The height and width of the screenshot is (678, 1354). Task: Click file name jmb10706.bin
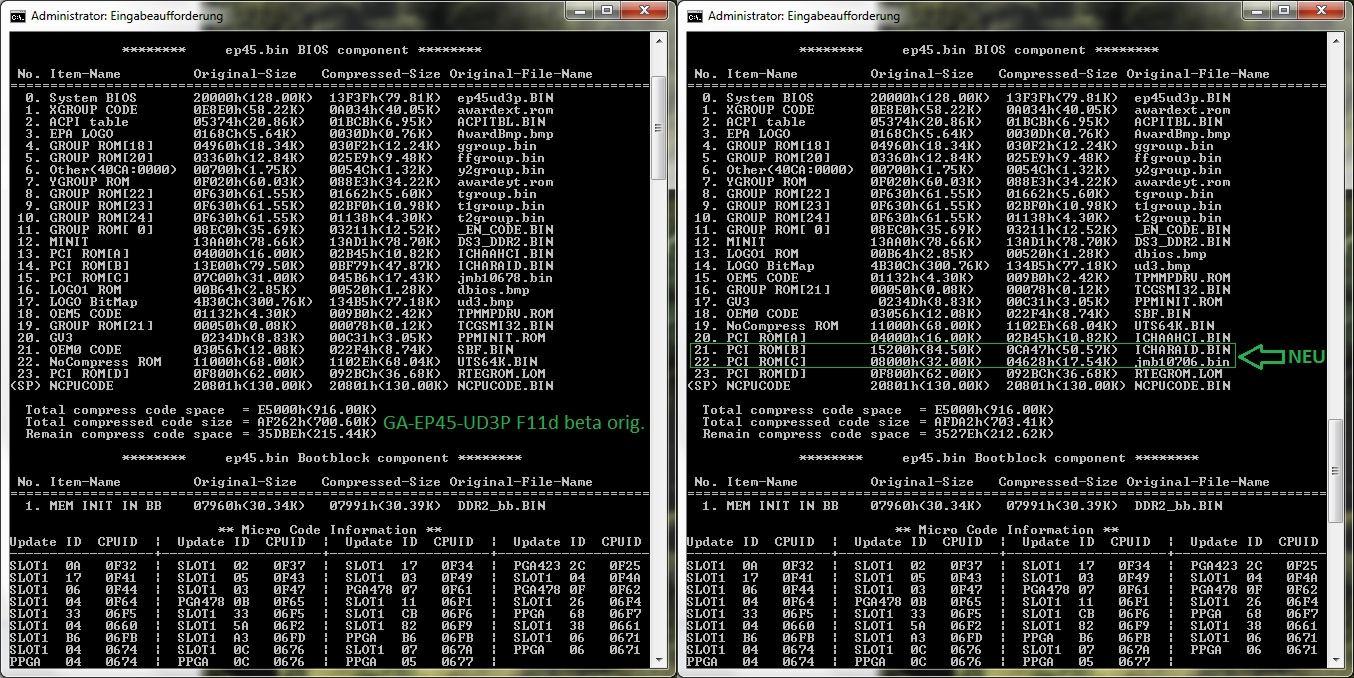point(1182,362)
